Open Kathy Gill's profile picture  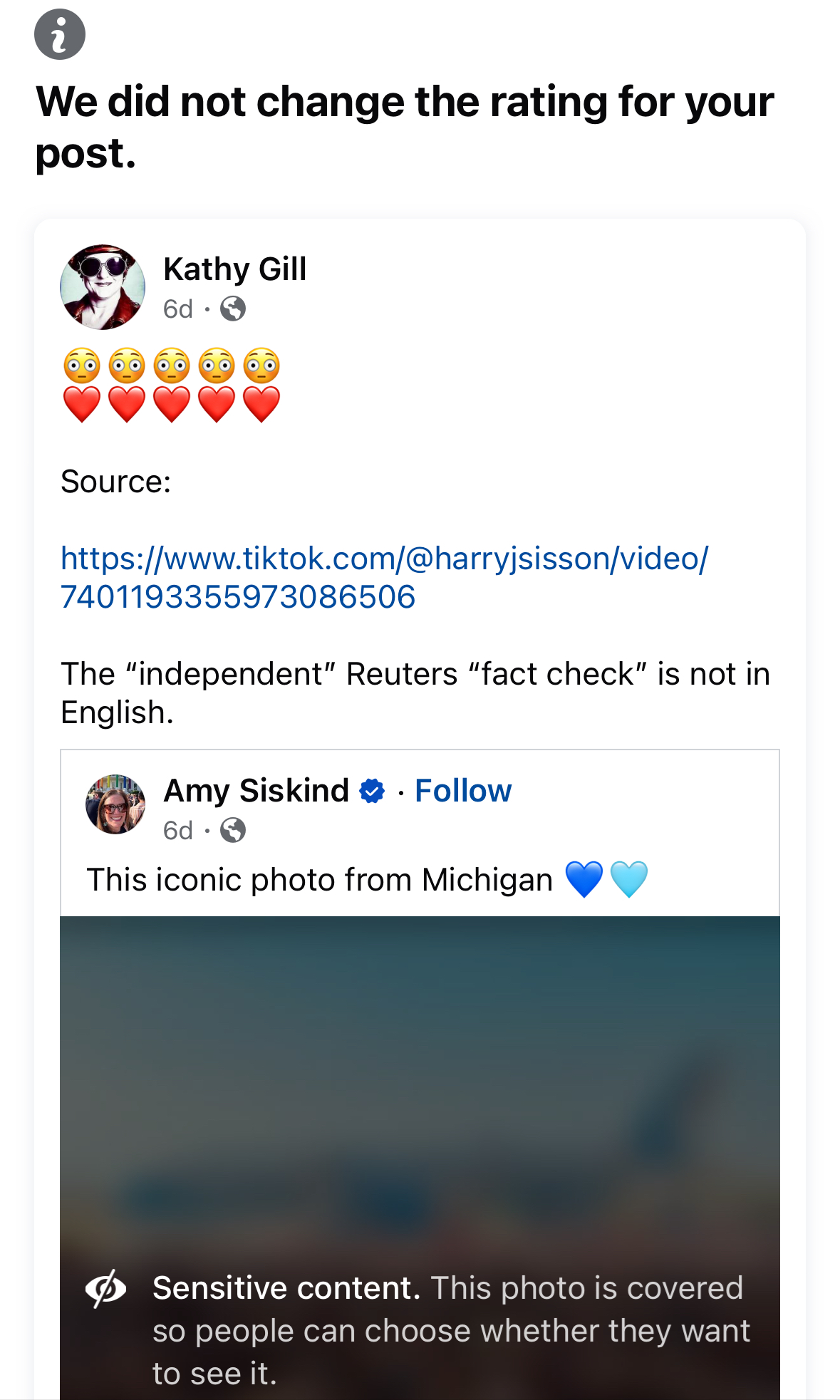pos(103,287)
